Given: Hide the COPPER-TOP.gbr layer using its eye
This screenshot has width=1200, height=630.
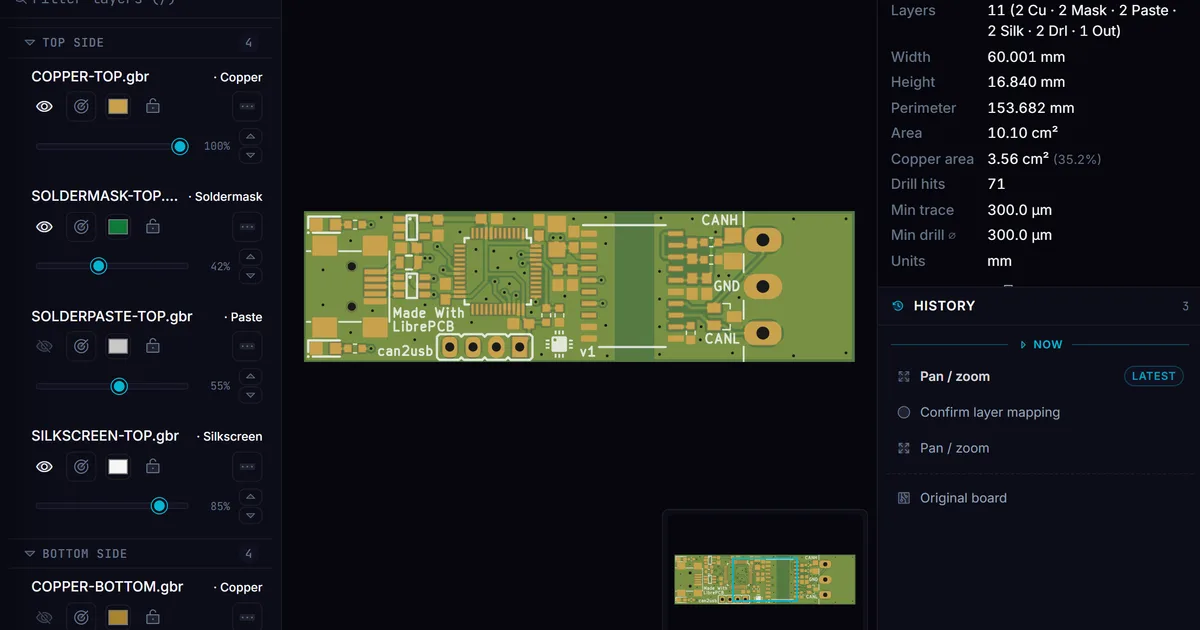Looking at the screenshot, I should pyautogui.click(x=44, y=106).
